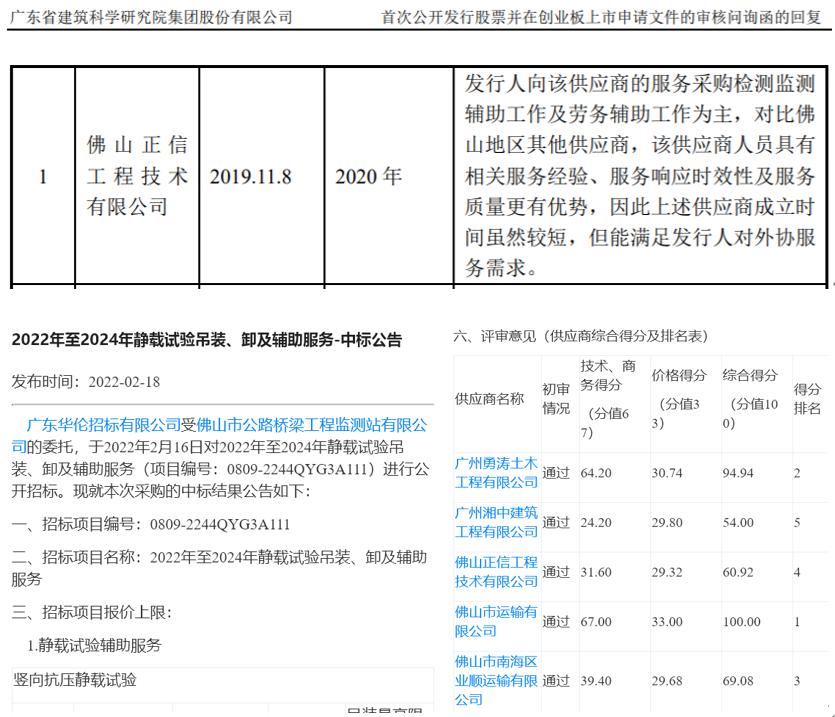The width and height of the screenshot is (835, 717).
Task: Click the 供应商名称 column header
Action: (489, 398)
